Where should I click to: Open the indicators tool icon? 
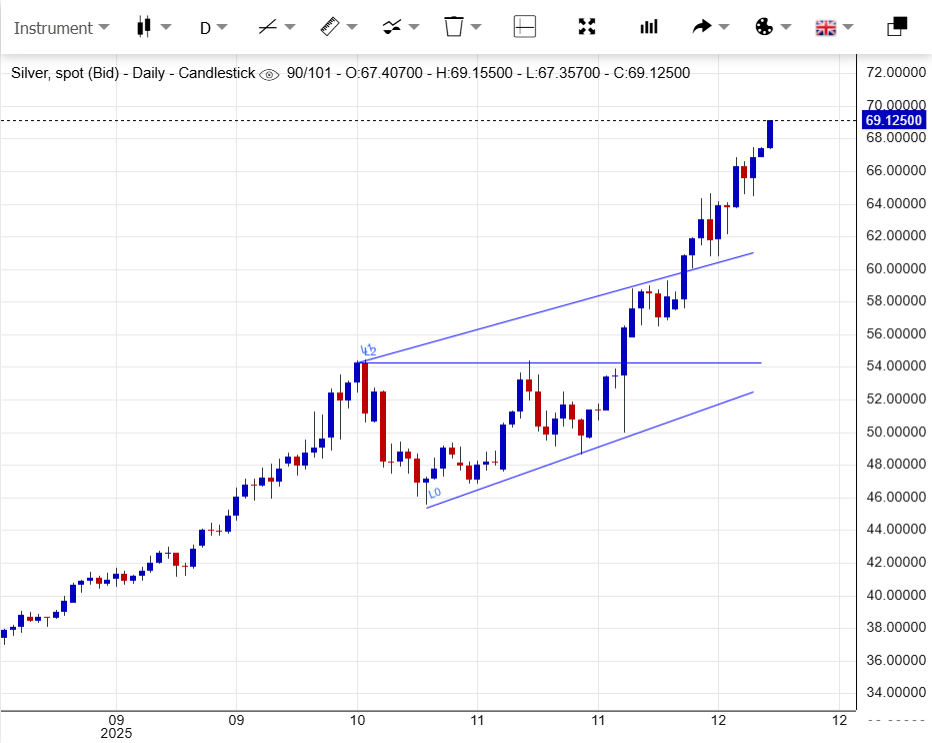(x=393, y=27)
